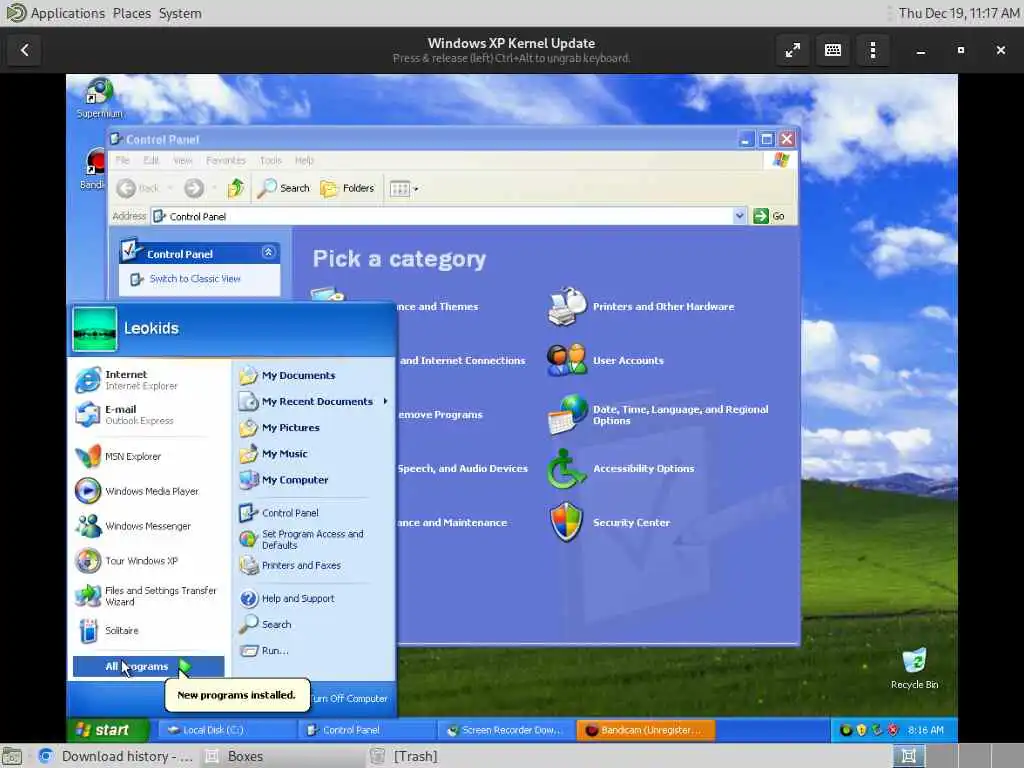The image size is (1024, 768).
Task: Open View menu in Control Panel
Action: [182, 161]
